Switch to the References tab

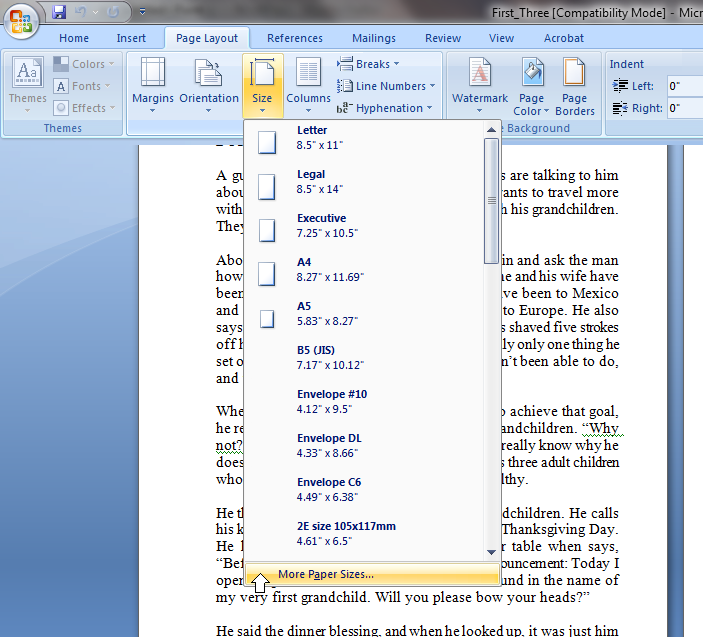click(x=294, y=38)
